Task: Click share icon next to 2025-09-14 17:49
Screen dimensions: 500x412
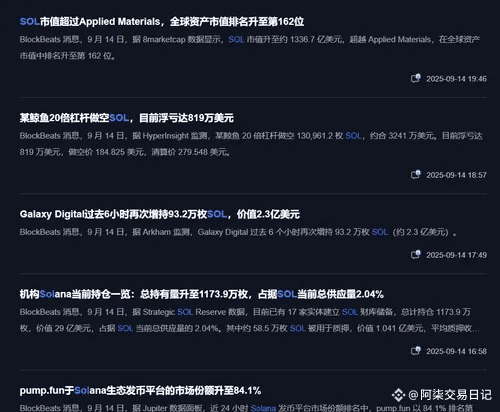Action: (416, 255)
